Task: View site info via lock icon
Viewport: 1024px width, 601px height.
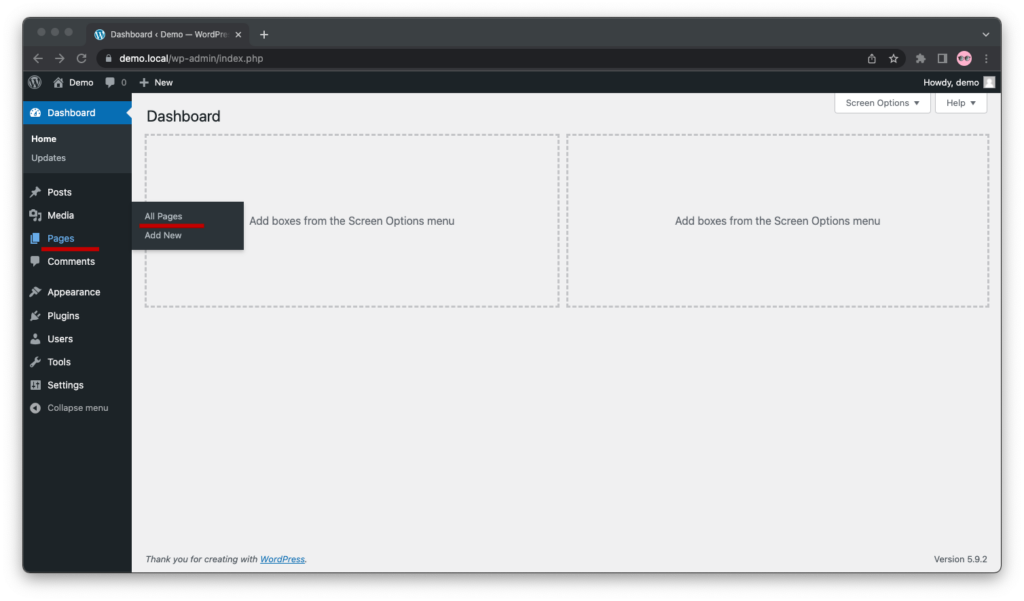Action: (108, 58)
